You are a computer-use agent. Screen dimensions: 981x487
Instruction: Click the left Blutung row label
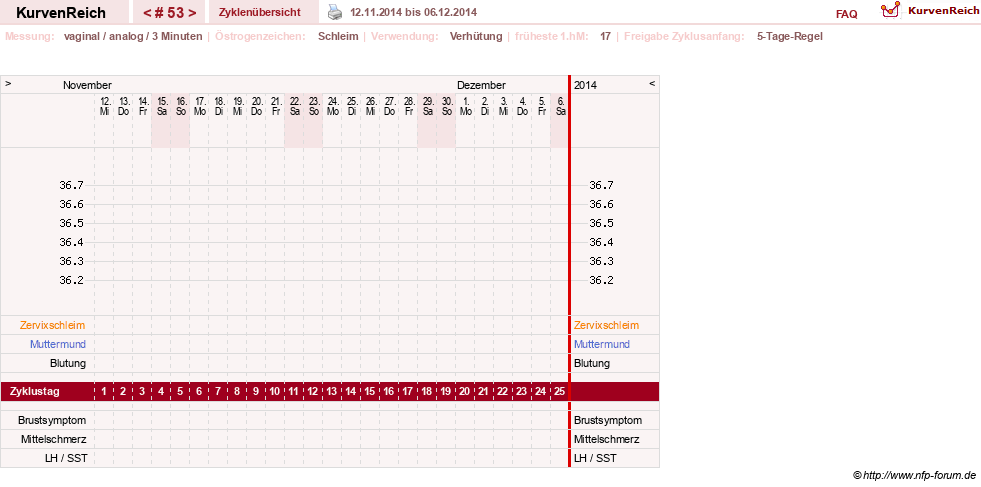(x=68, y=363)
